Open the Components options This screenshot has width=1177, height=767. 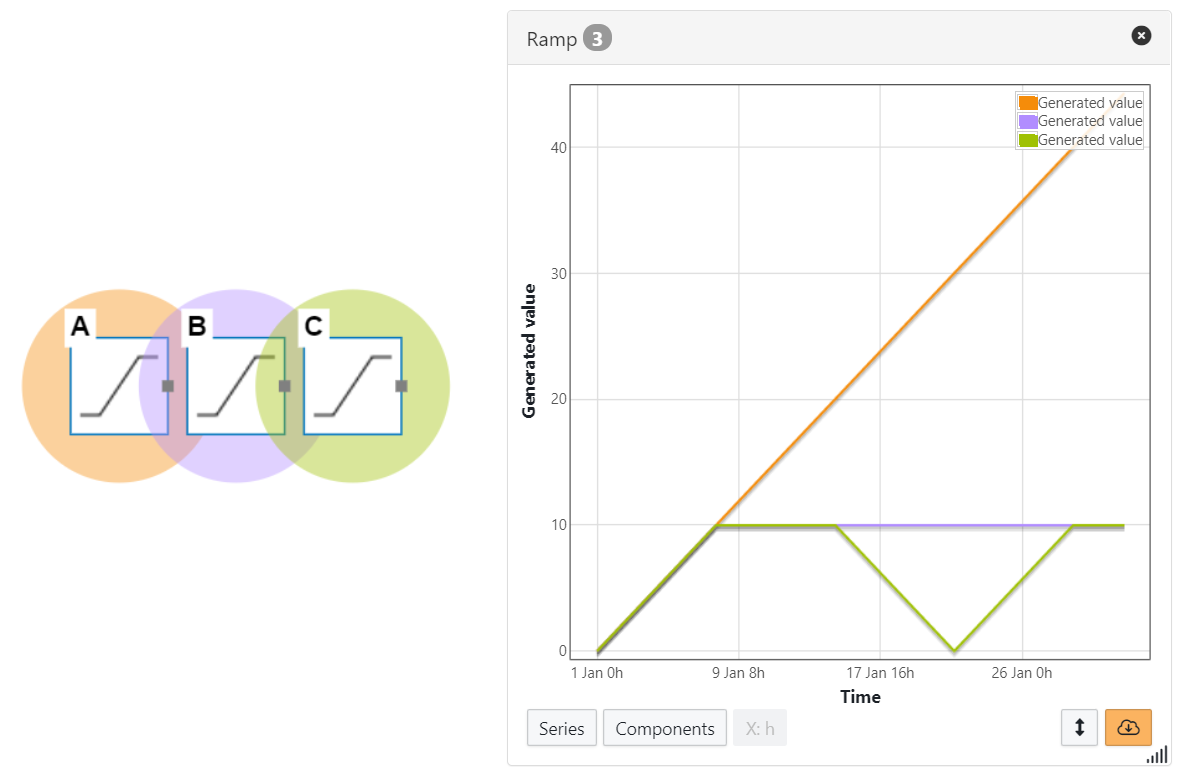tap(665, 728)
